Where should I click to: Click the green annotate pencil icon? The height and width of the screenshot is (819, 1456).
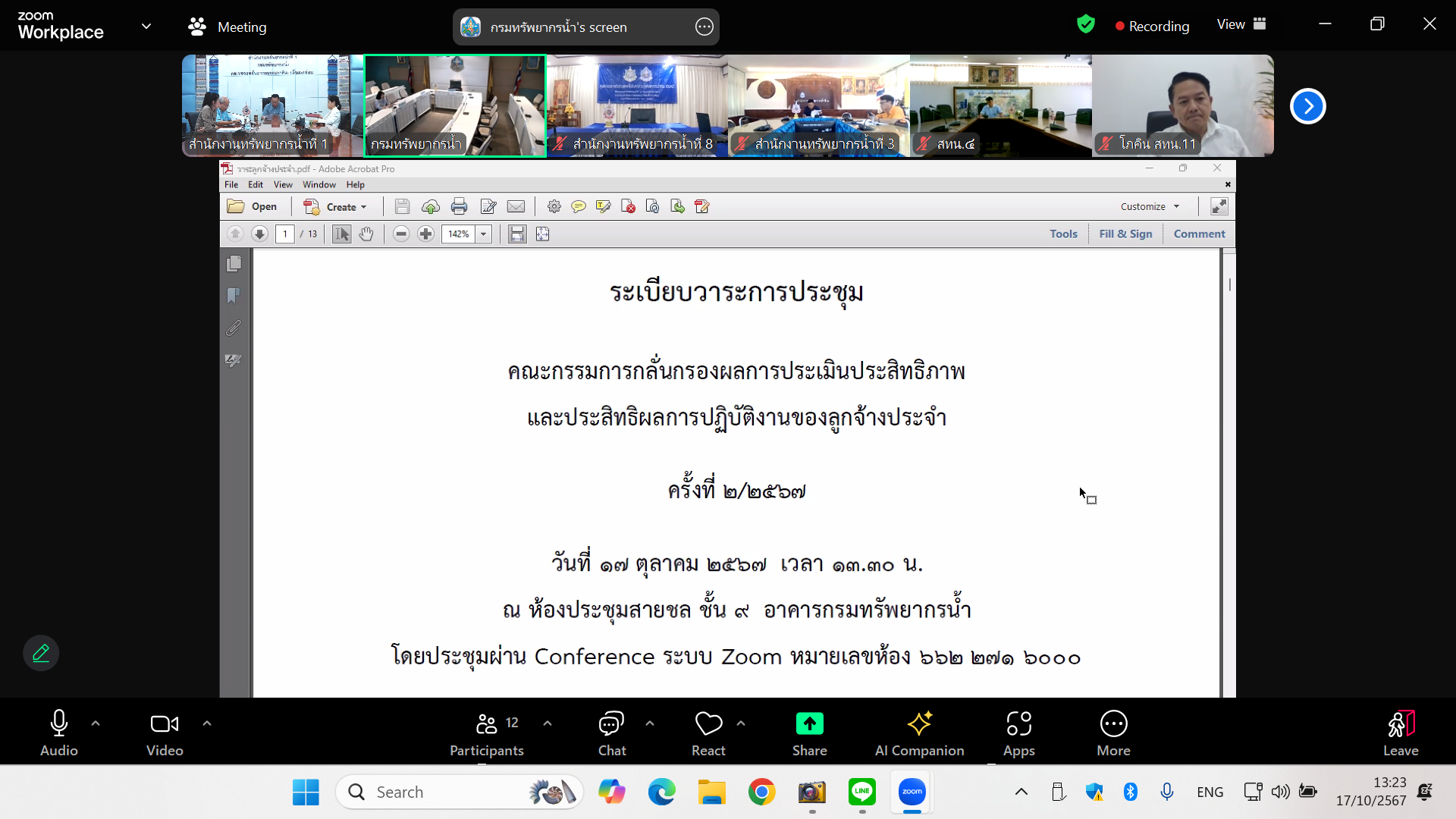pos(41,653)
